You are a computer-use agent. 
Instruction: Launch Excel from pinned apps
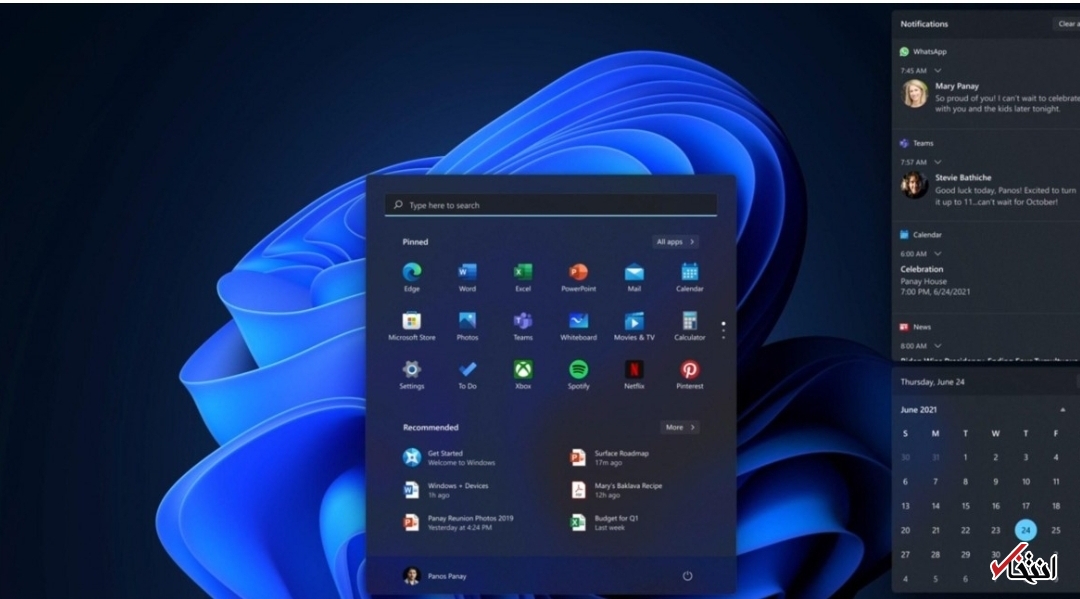click(522, 272)
